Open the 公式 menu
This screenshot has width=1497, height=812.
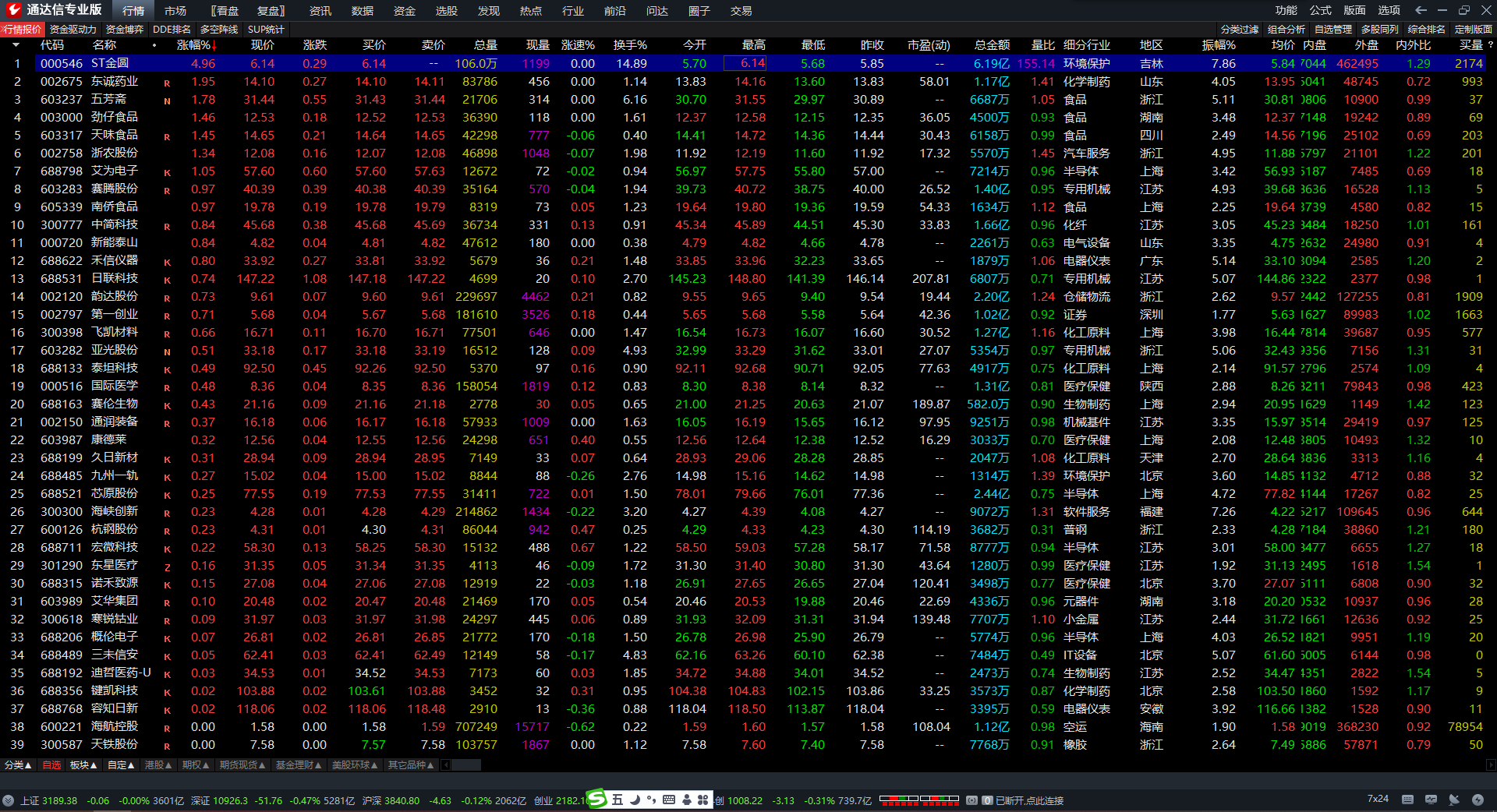1320,10
